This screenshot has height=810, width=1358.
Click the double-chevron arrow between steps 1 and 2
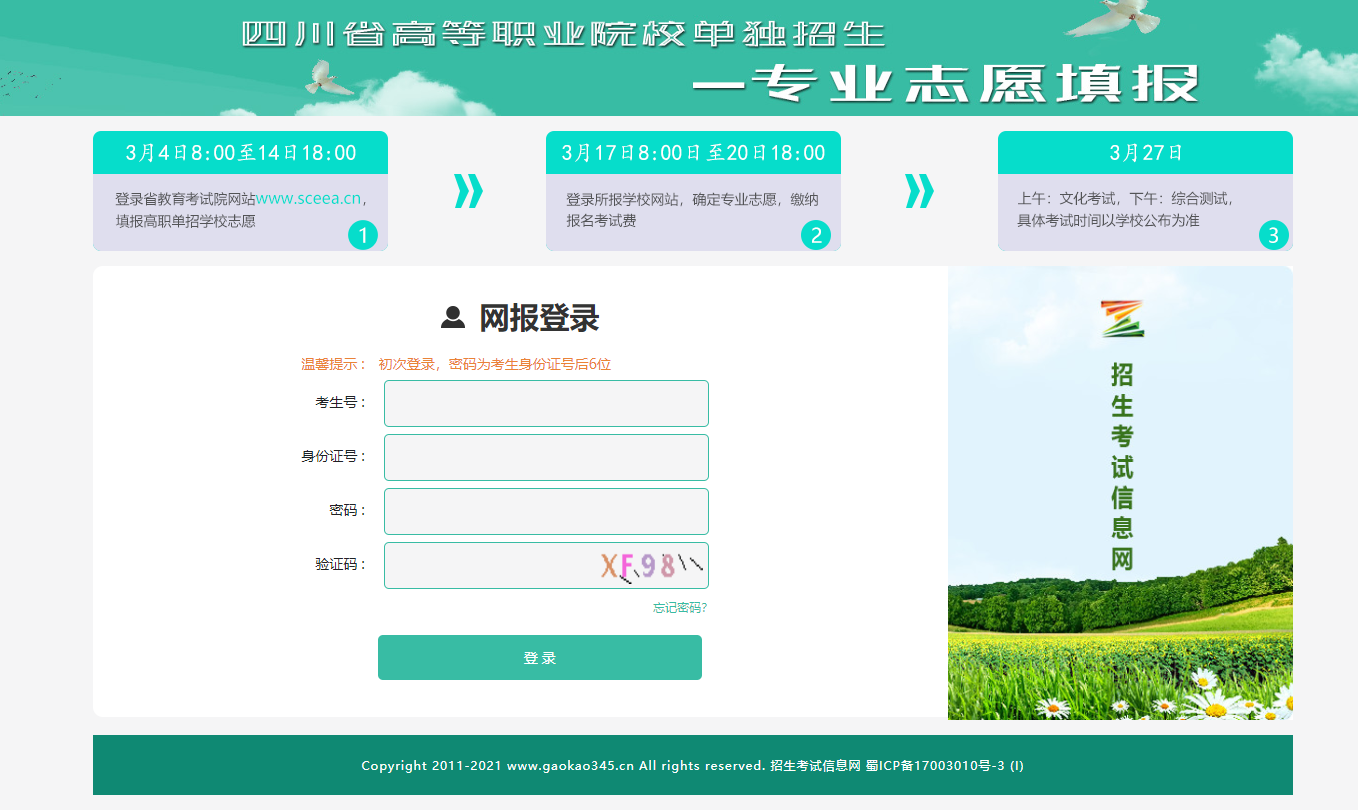[468, 191]
